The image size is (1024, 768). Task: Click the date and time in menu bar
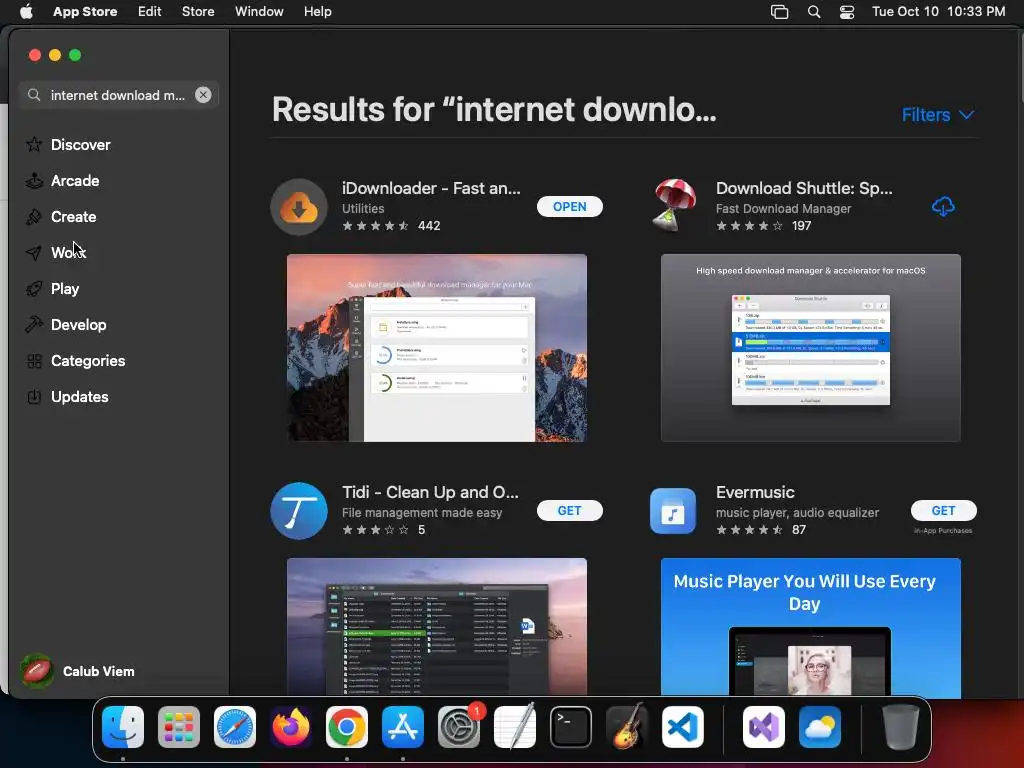point(938,12)
